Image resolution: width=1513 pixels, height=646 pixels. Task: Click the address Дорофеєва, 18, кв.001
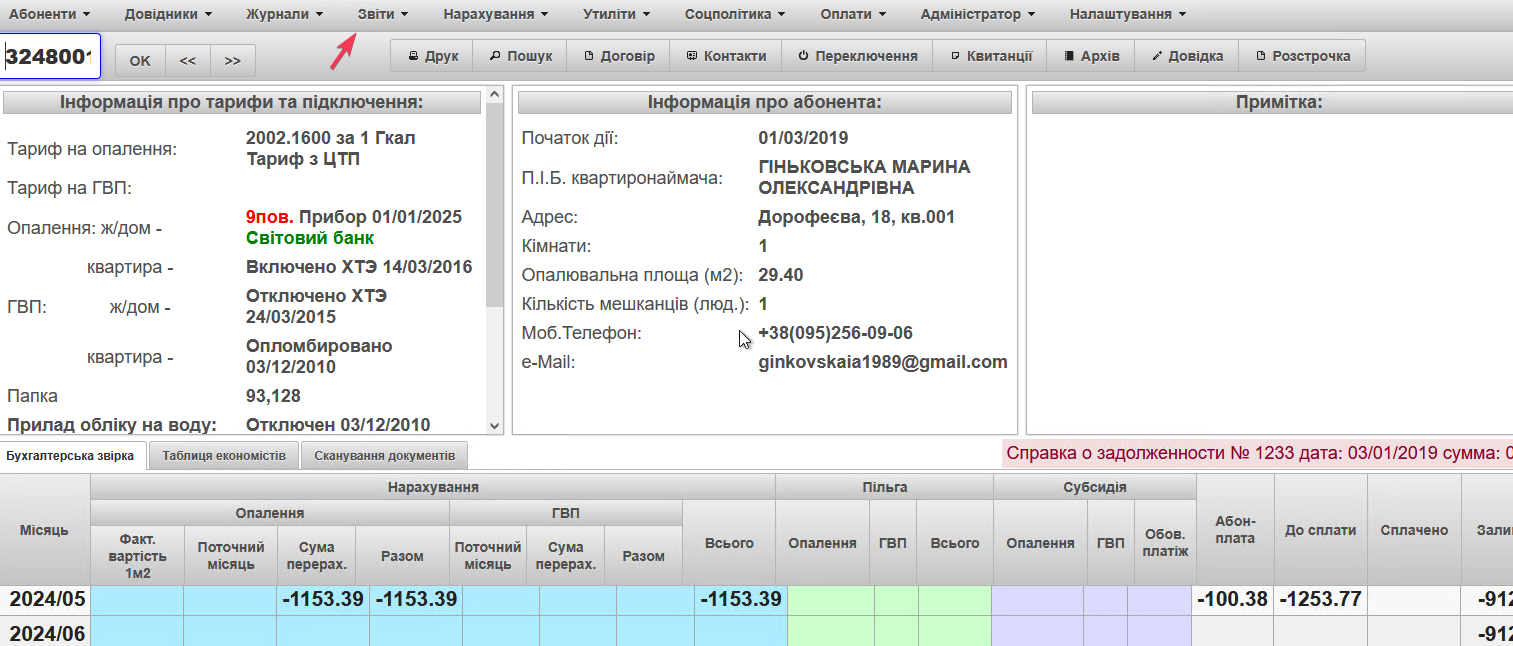point(857,217)
